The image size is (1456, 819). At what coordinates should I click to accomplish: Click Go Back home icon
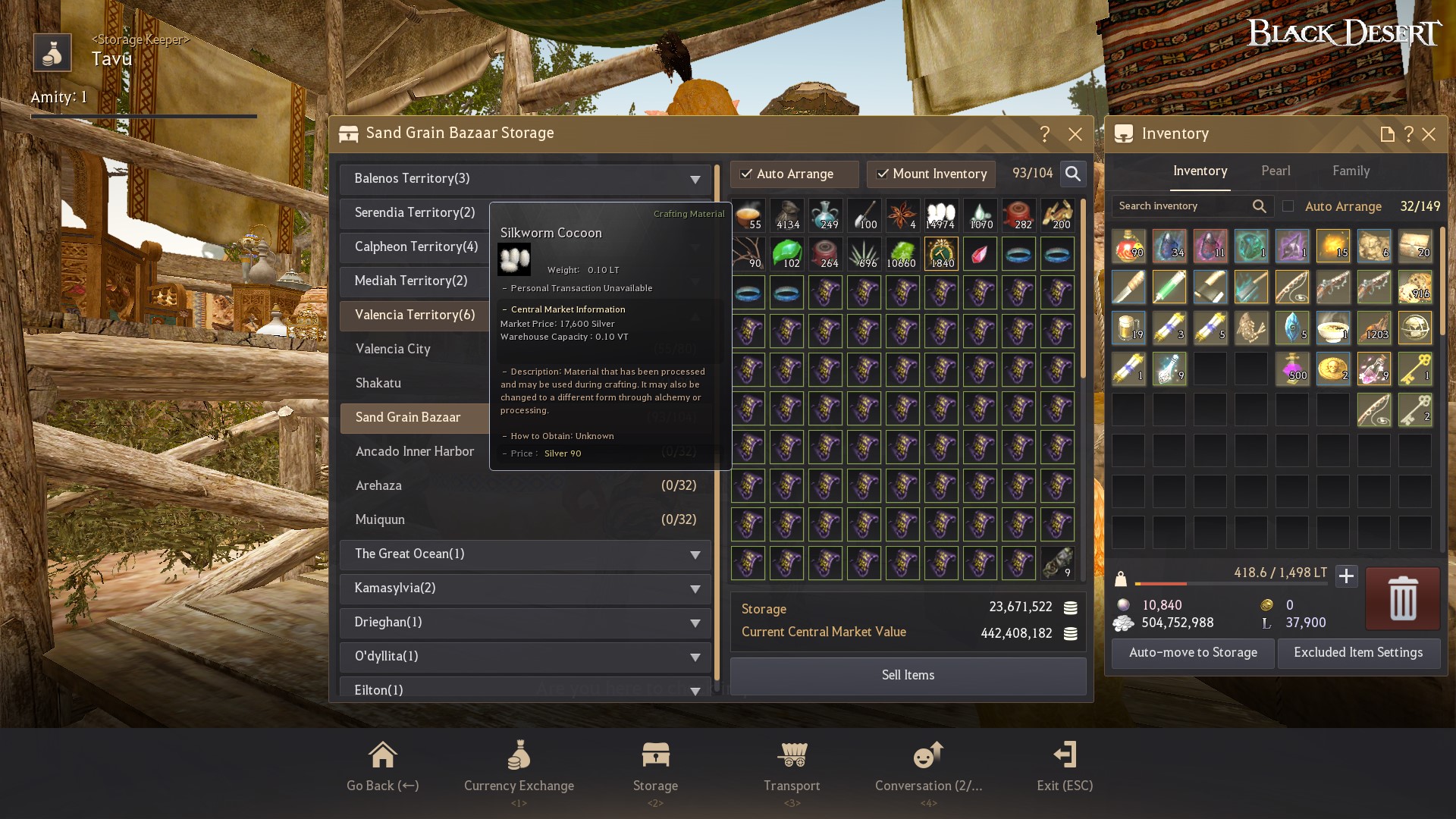pyautogui.click(x=382, y=755)
